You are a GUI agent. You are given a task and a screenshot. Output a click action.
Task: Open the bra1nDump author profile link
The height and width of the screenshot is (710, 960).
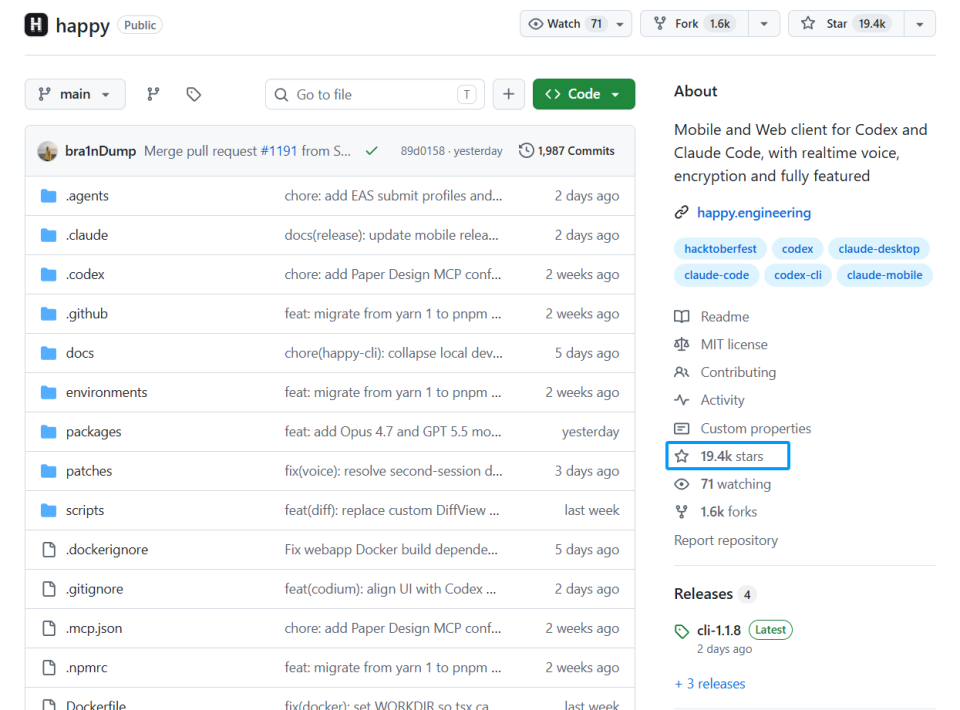100,151
